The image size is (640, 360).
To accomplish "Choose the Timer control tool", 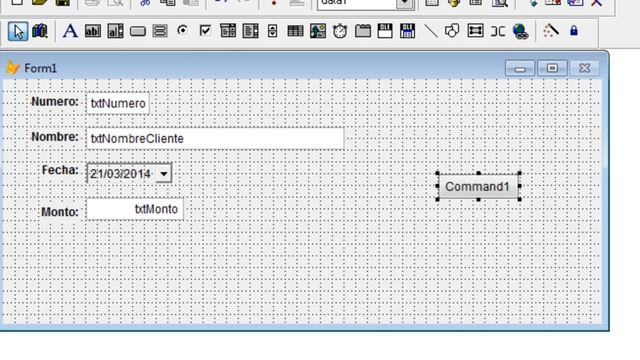I will [340, 31].
